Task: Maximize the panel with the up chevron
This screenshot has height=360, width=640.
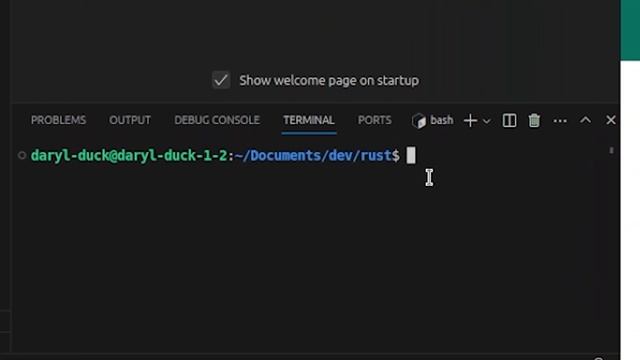Action: [x=585, y=120]
